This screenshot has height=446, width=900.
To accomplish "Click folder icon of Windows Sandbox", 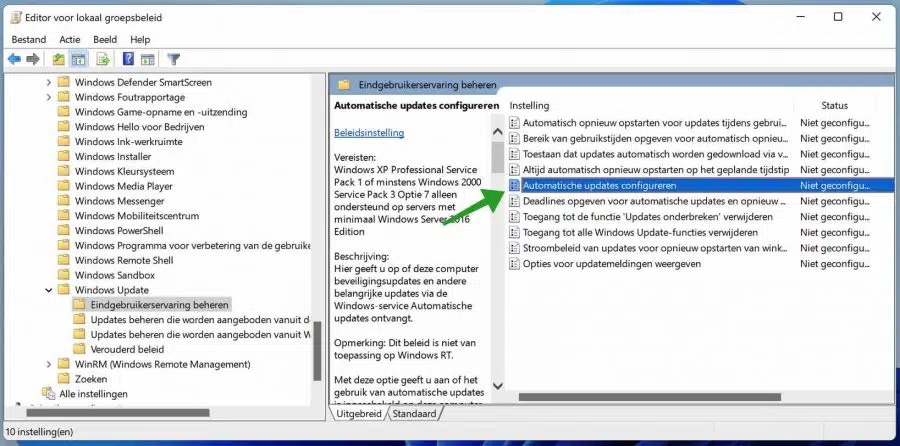I will pyautogui.click(x=64, y=275).
